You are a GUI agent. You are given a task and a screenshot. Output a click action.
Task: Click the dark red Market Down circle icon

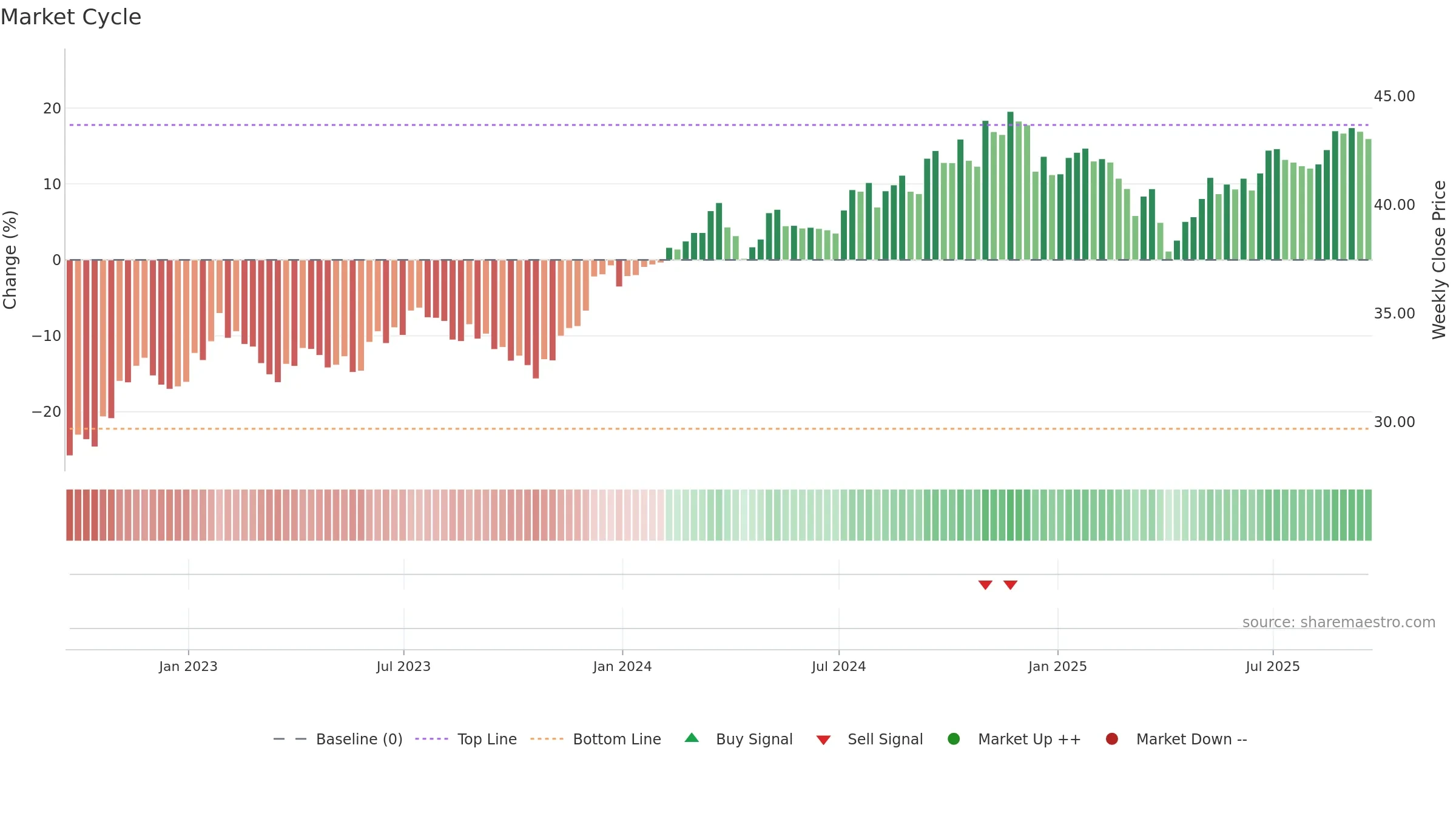1112,739
